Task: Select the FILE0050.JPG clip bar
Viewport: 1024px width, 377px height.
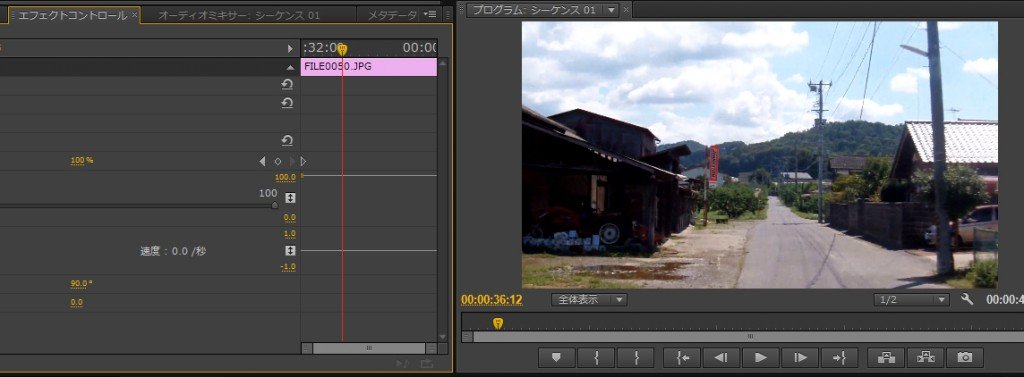Action: pos(368,67)
